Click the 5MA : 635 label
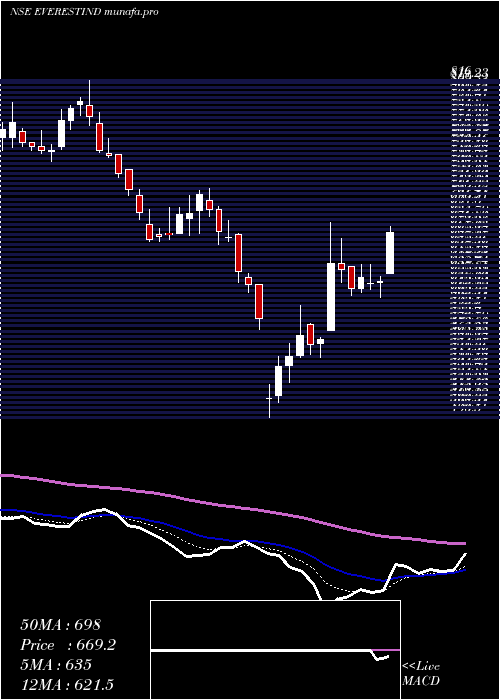This screenshot has height=700, width=500. (56, 665)
